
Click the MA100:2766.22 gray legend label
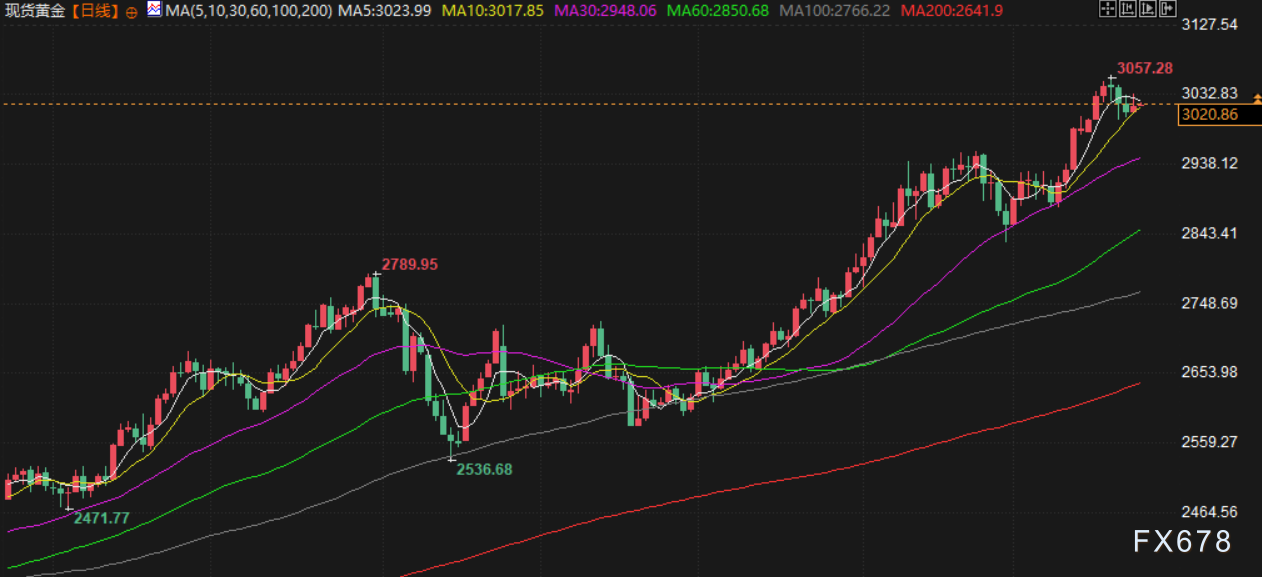tap(834, 11)
